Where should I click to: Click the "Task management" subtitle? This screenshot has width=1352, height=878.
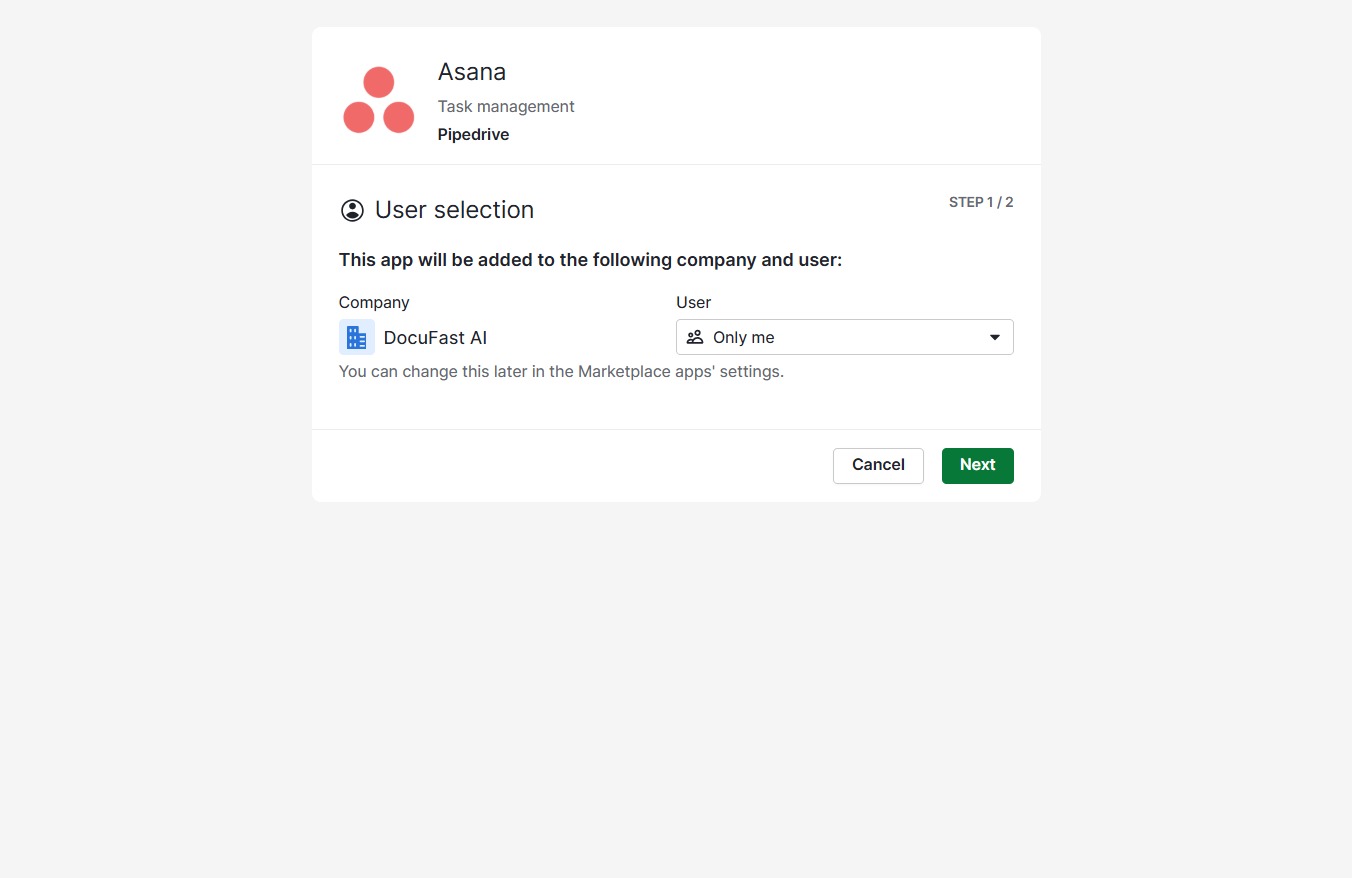pos(506,106)
